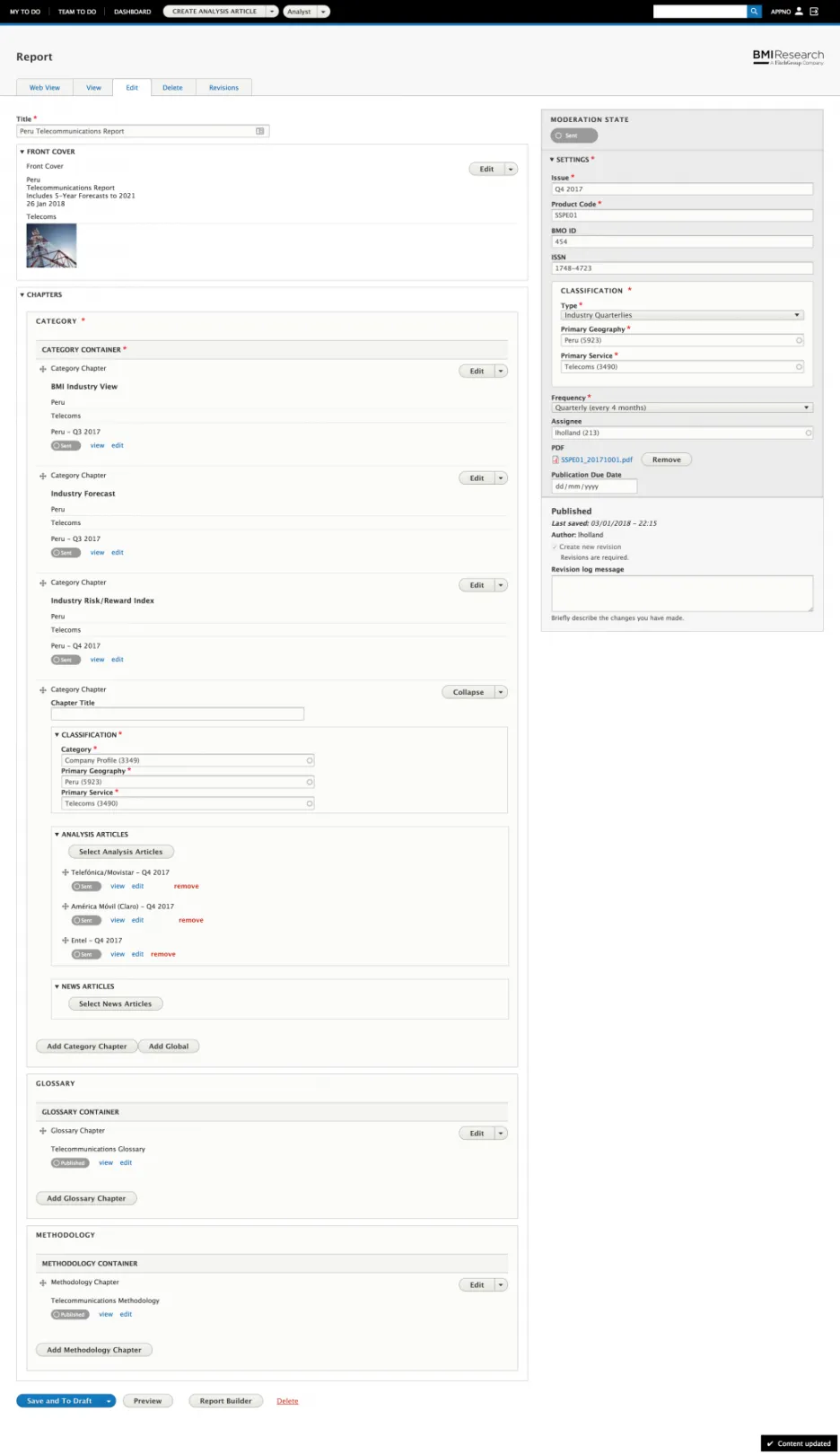Grab the drag handle for Industry Risk/Reward Index chapter
Viewport: 840px width, 1454px height.
42,583
